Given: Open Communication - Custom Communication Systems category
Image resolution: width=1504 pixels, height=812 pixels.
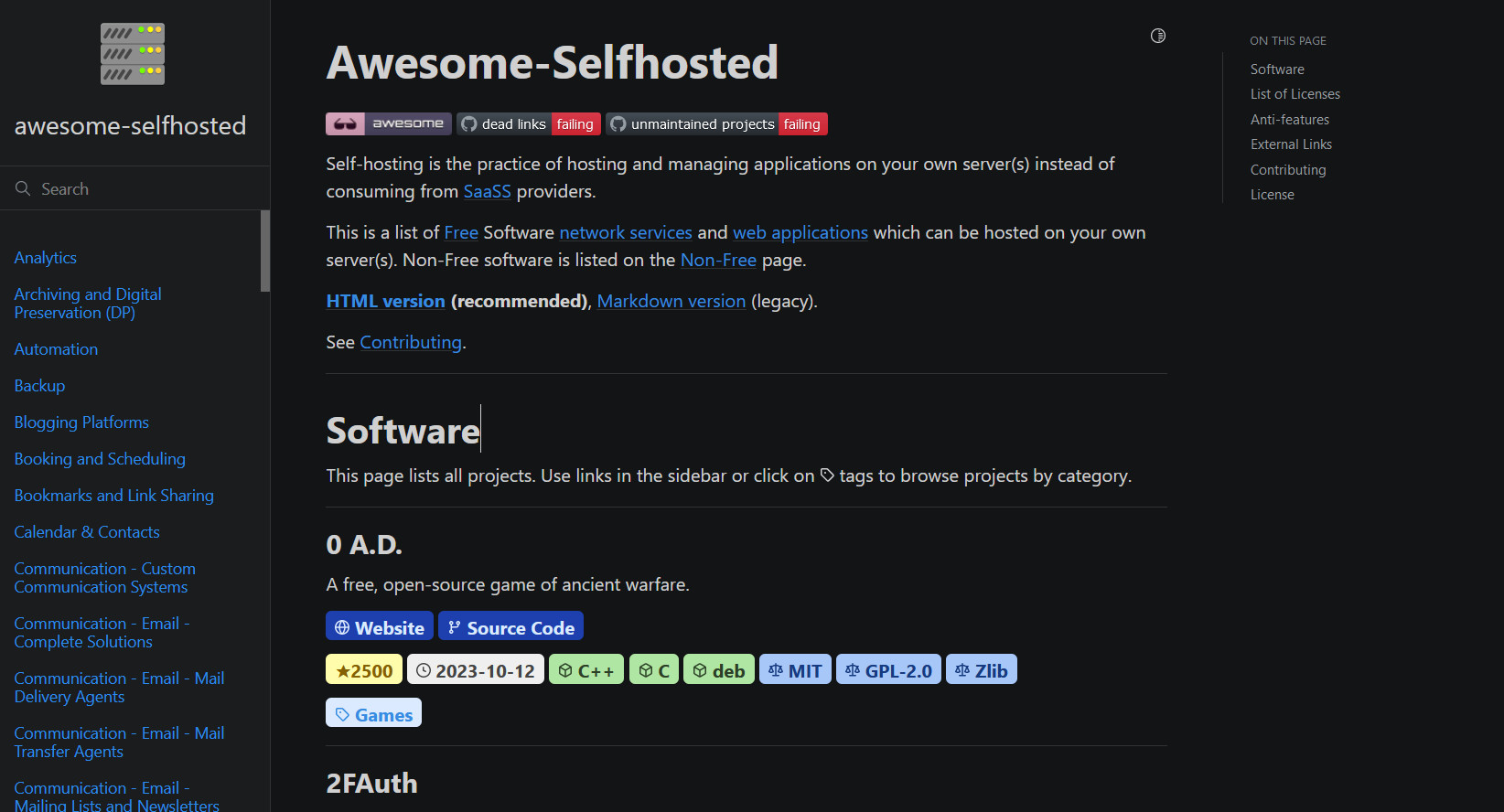Looking at the screenshot, I should pyautogui.click(x=105, y=578).
